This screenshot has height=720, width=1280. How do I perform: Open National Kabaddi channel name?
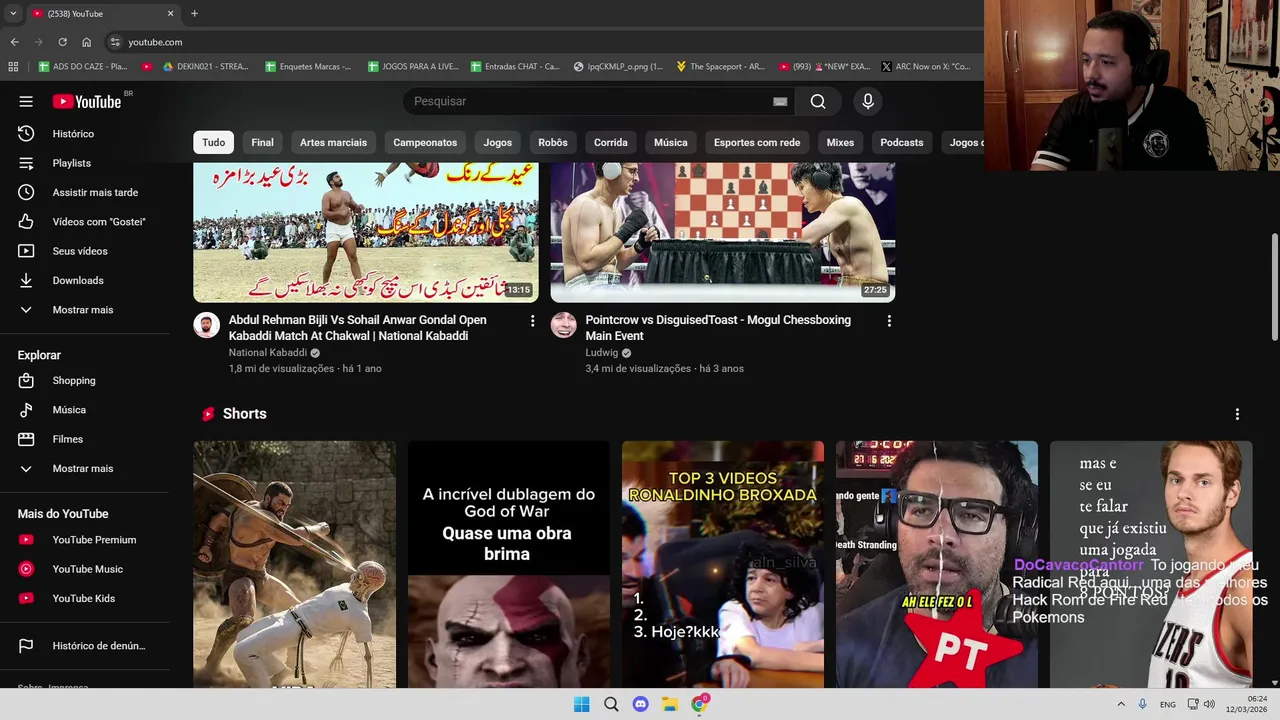268,353
